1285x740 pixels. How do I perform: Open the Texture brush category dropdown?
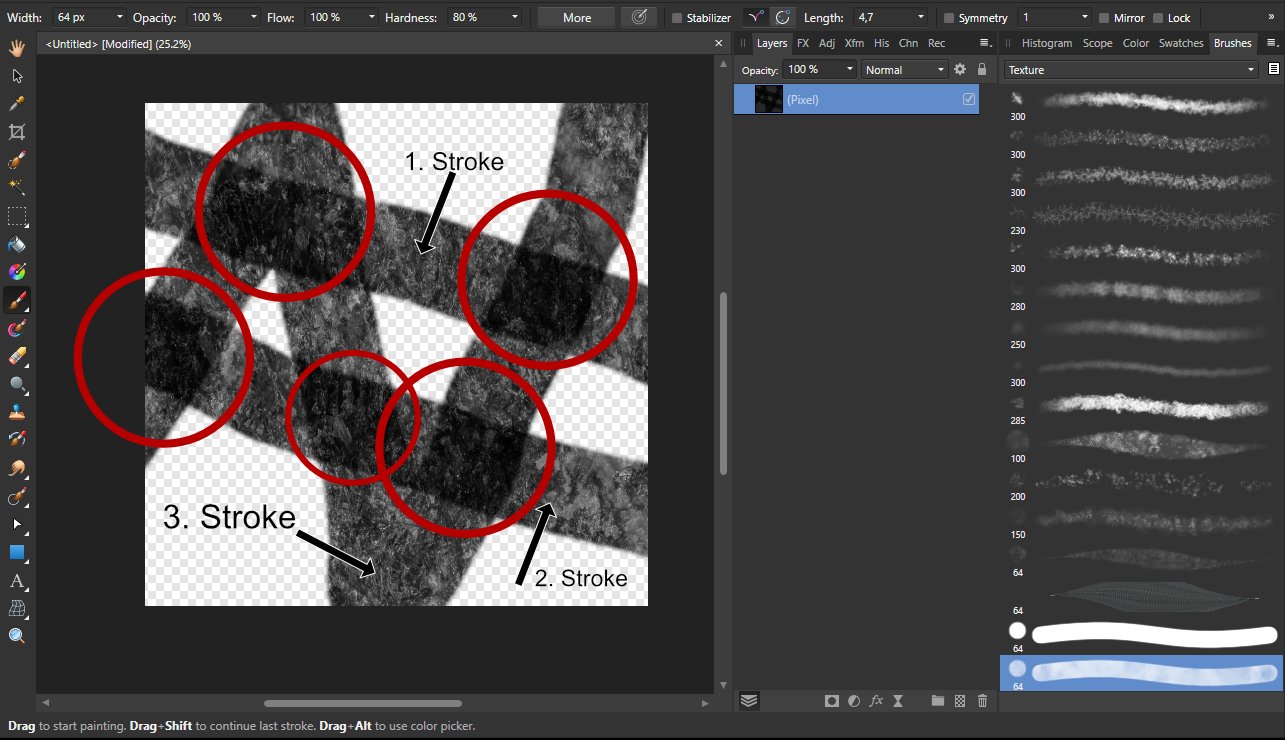click(x=1131, y=69)
